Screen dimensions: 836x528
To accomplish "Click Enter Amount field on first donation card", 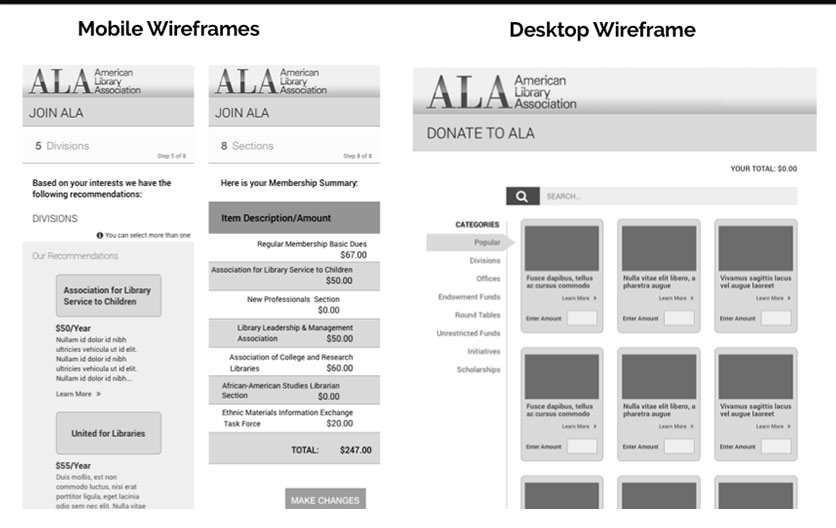I will click(582, 318).
